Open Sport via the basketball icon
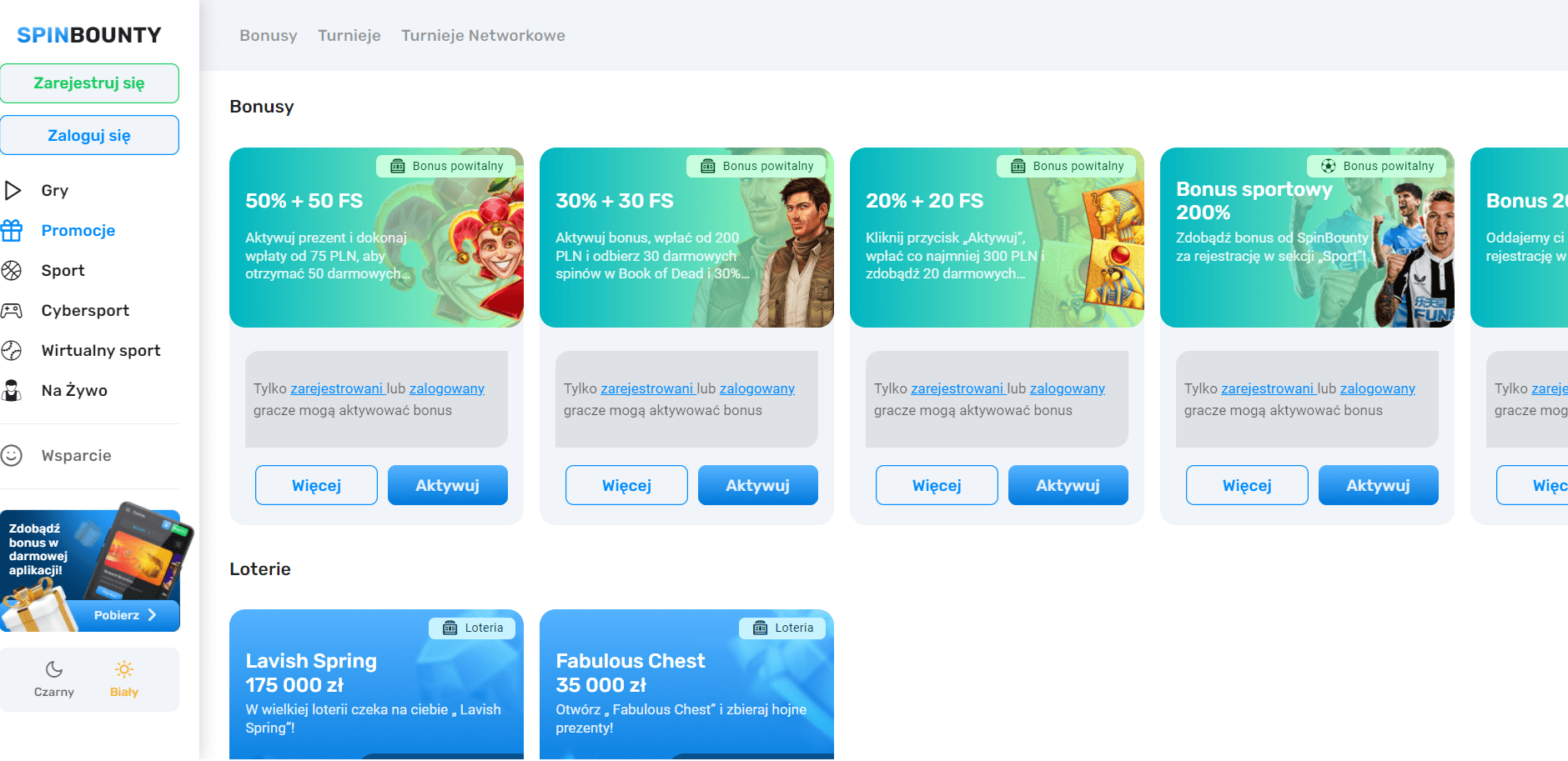 12,270
